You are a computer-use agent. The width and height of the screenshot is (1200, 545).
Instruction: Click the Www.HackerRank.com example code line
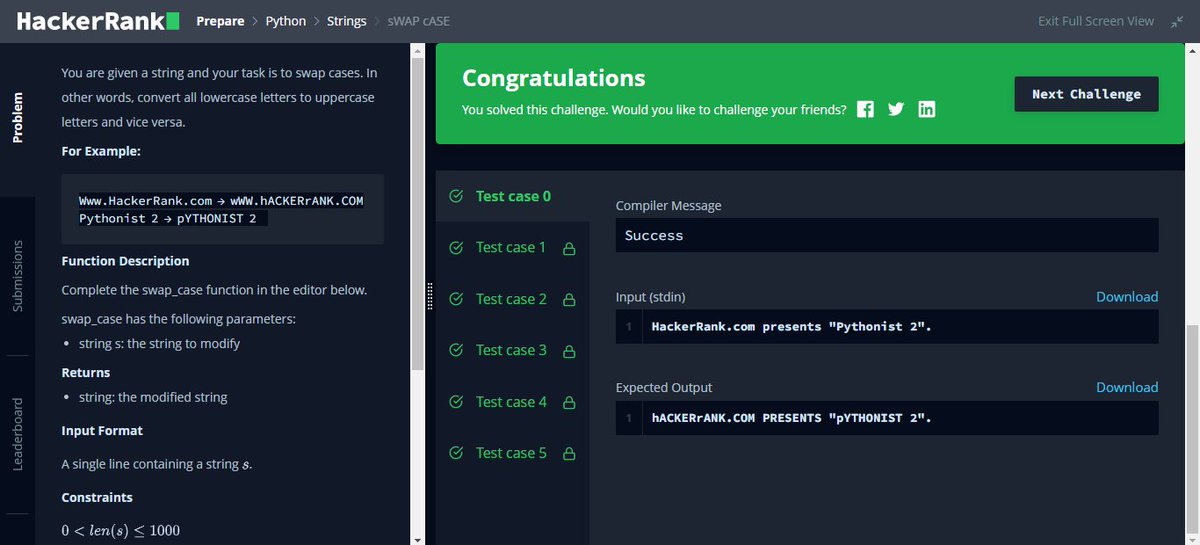click(x=221, y=201)
